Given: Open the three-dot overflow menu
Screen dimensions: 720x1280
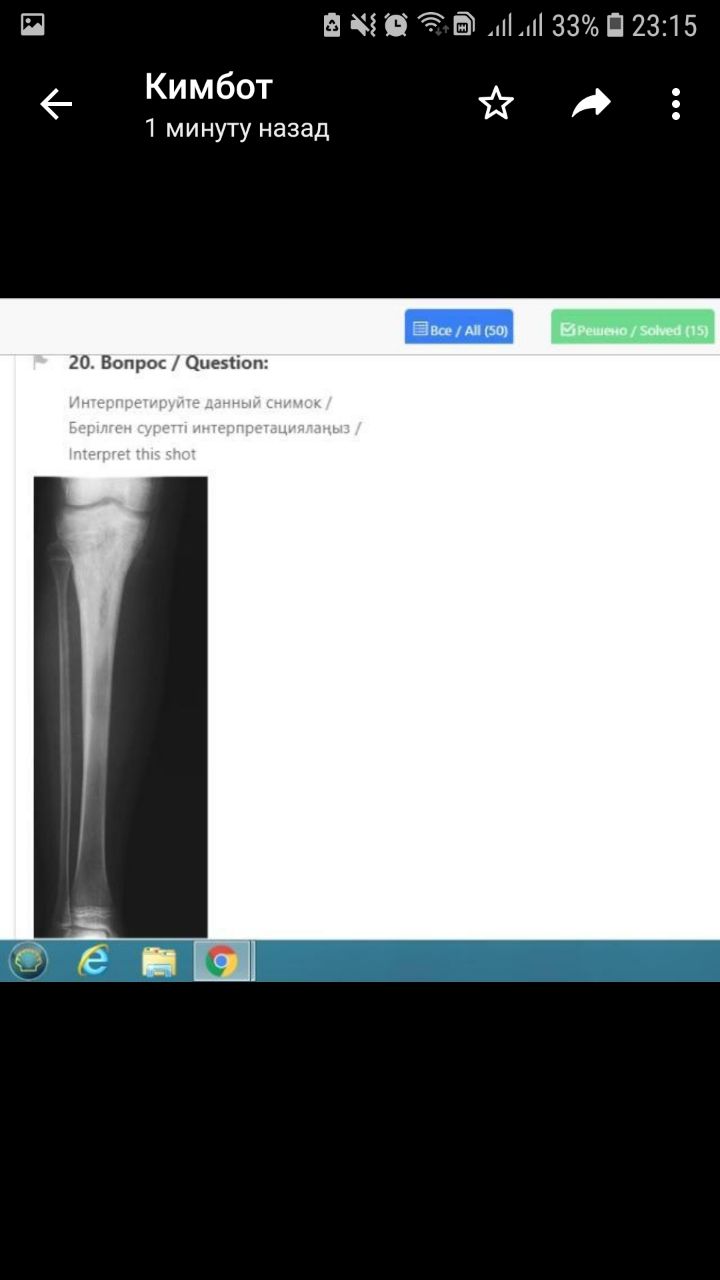Looking at the screenshot, I should 676,104.
